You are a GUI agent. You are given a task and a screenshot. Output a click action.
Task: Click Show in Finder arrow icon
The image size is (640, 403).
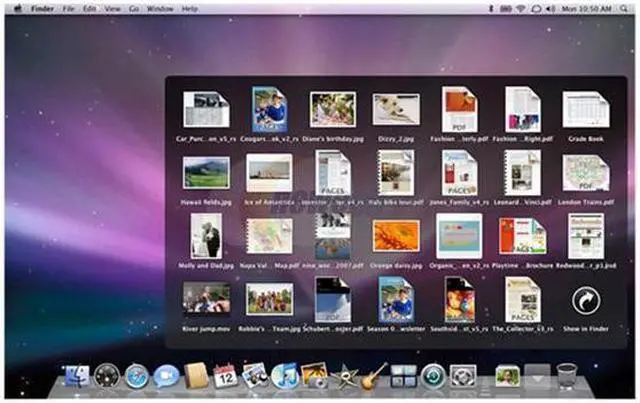pyautogui.click(x=586, y=301)
